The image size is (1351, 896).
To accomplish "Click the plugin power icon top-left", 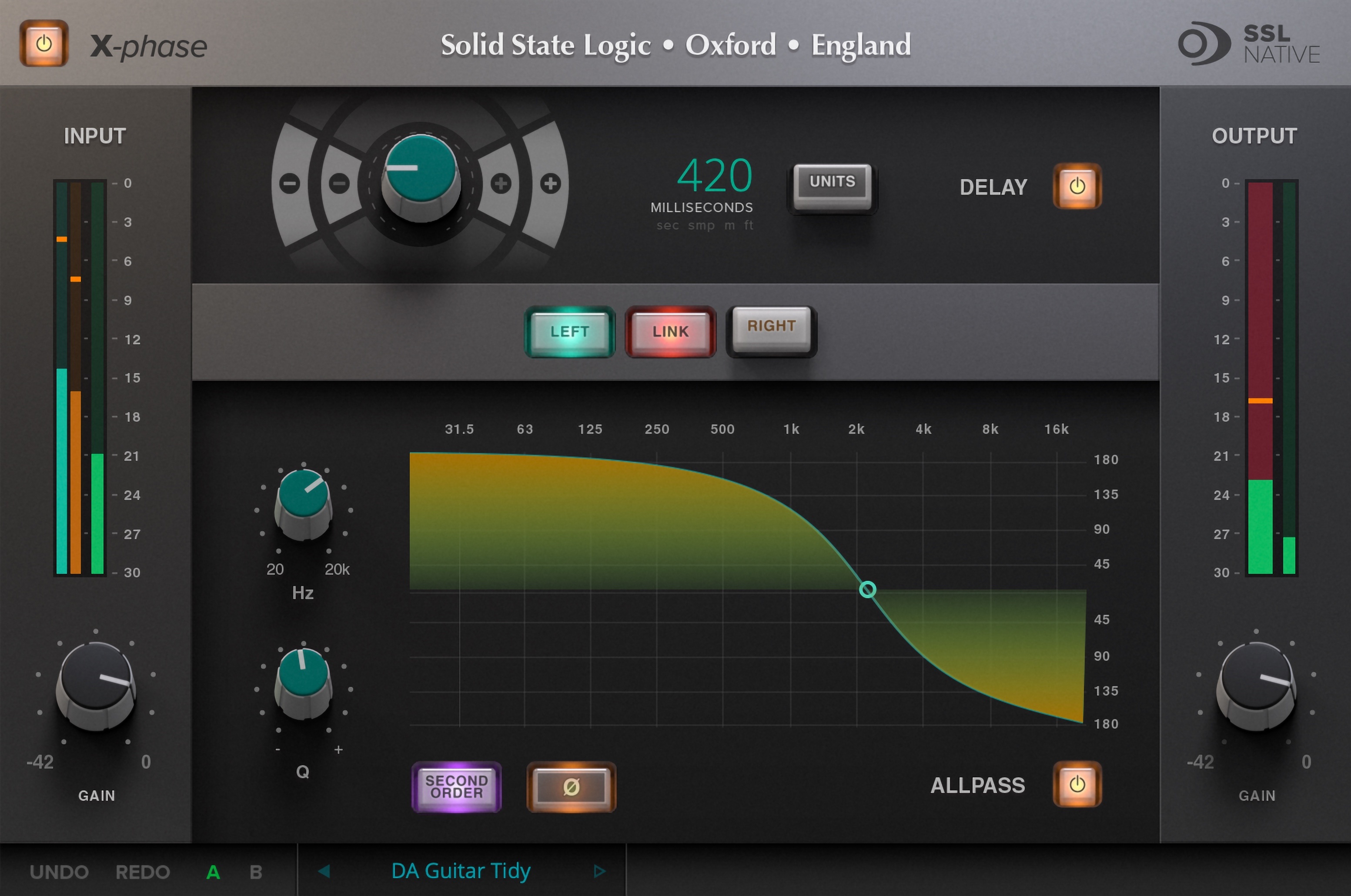I will (x=44, y=44).
